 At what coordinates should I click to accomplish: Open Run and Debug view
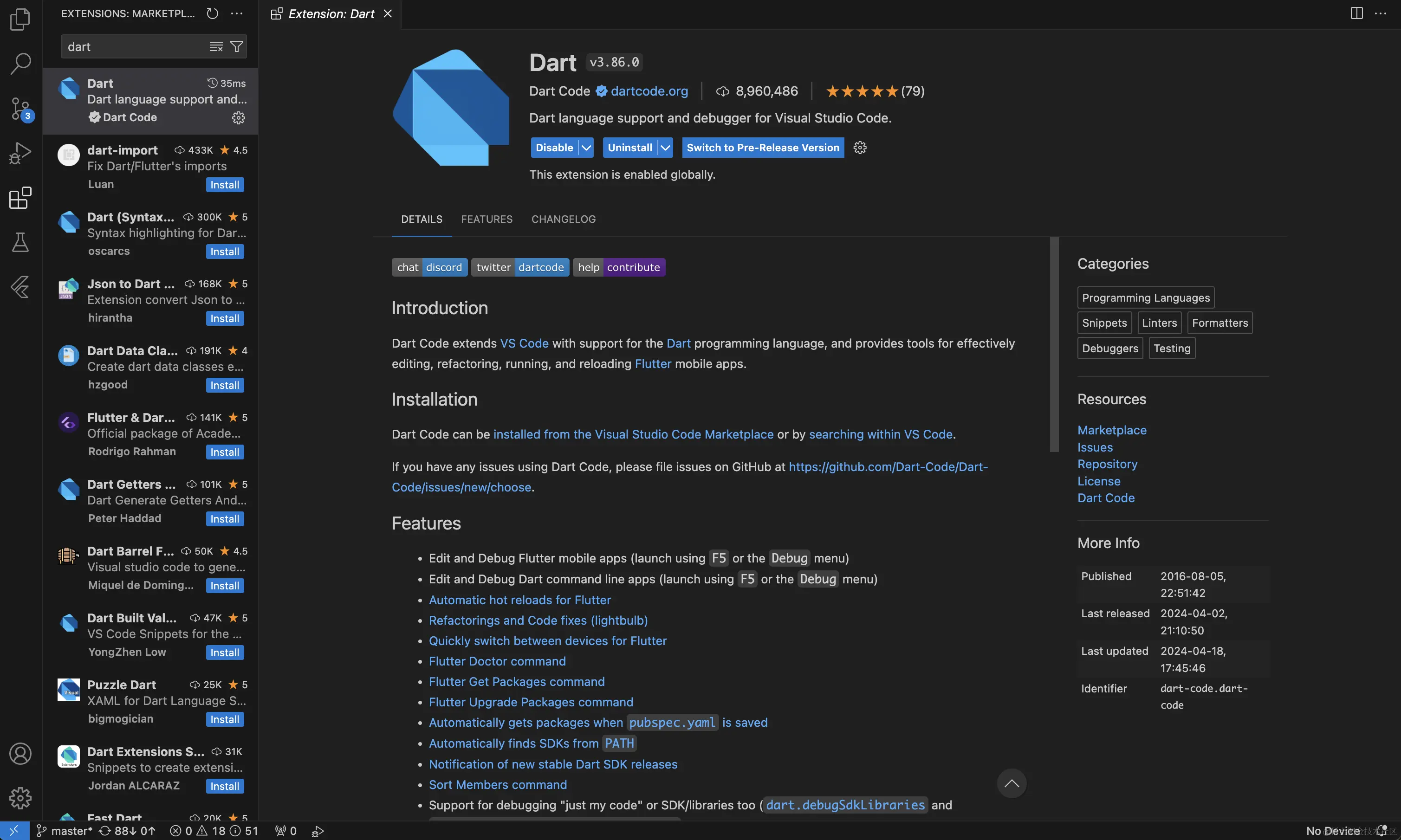20,153
